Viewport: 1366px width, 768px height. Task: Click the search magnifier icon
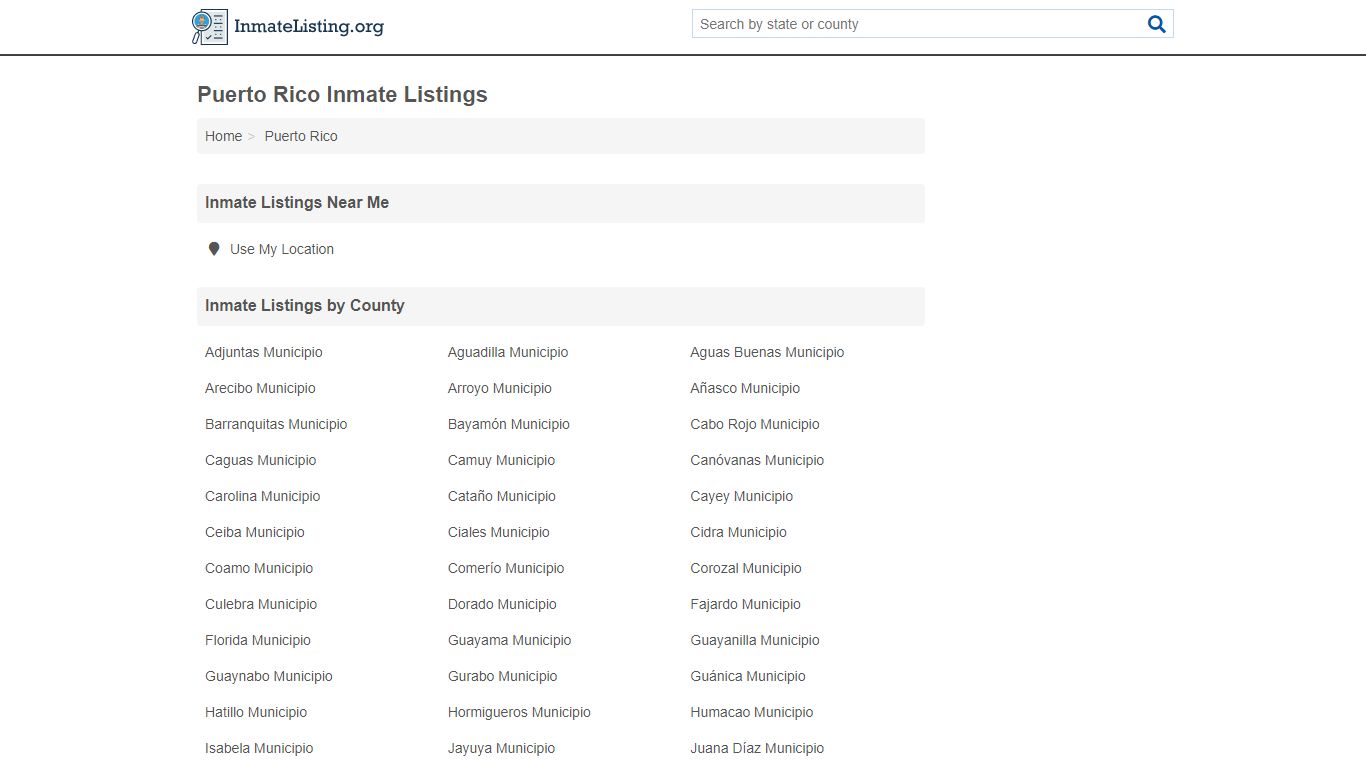[x=1157, y=24]
